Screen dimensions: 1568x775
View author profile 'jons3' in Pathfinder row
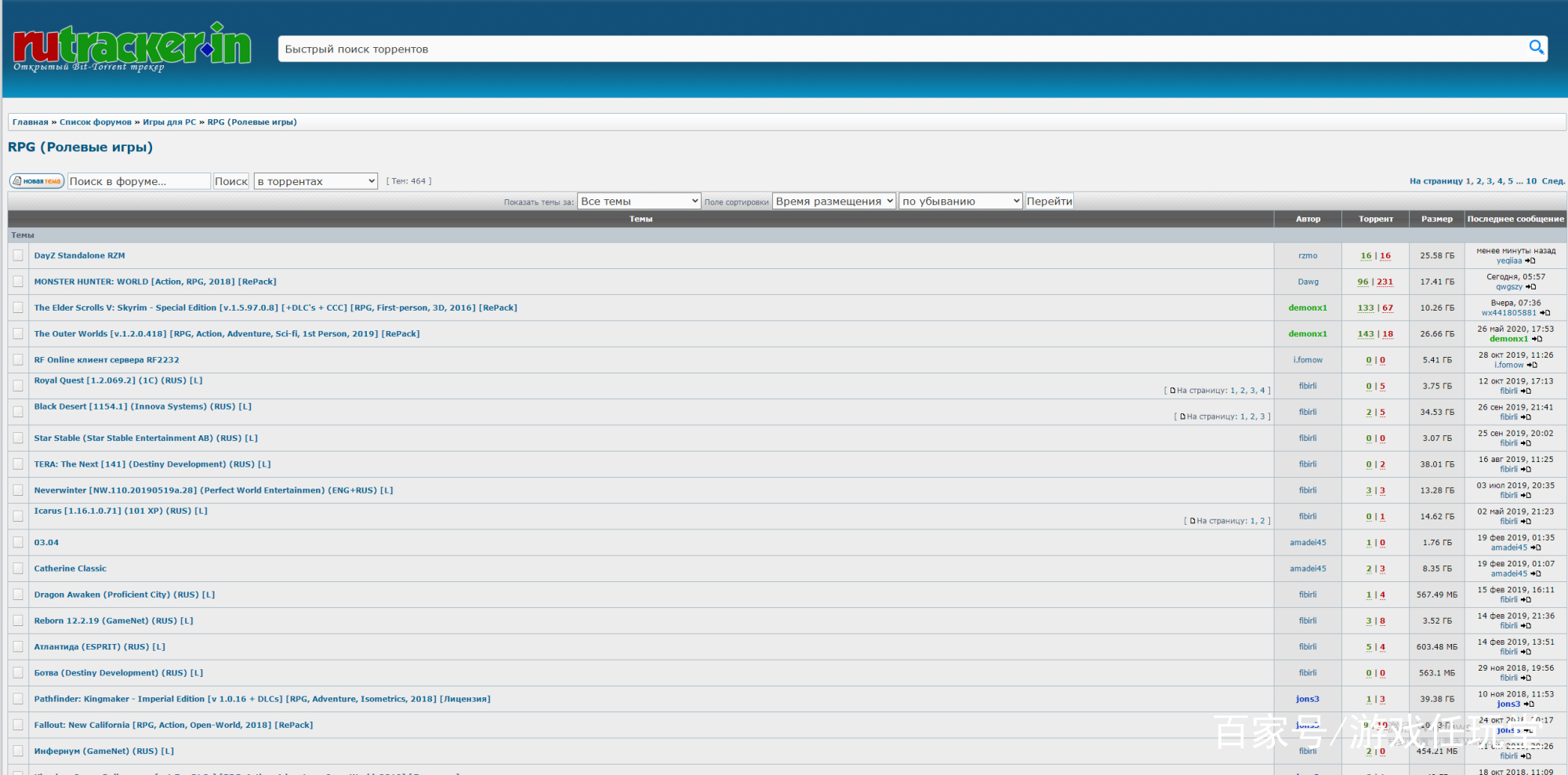[x=1308, y=699]
